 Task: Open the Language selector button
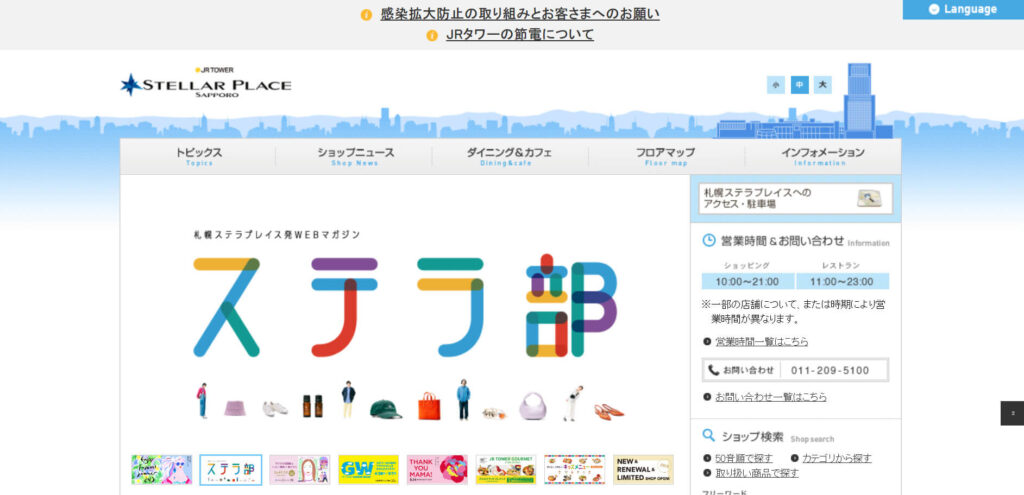click(963, 9)
